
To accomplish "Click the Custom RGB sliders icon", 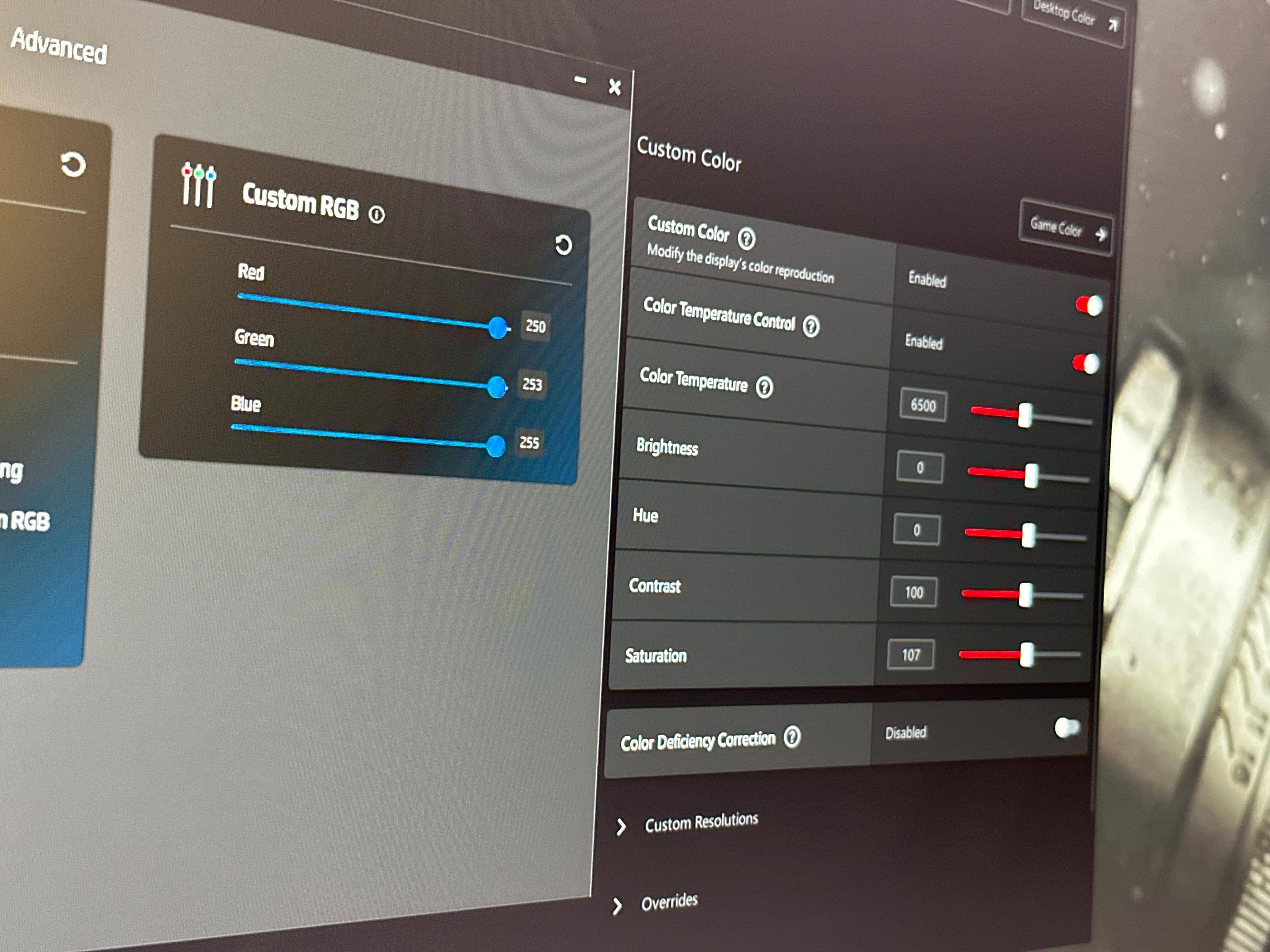I will [x=199, y=185].
